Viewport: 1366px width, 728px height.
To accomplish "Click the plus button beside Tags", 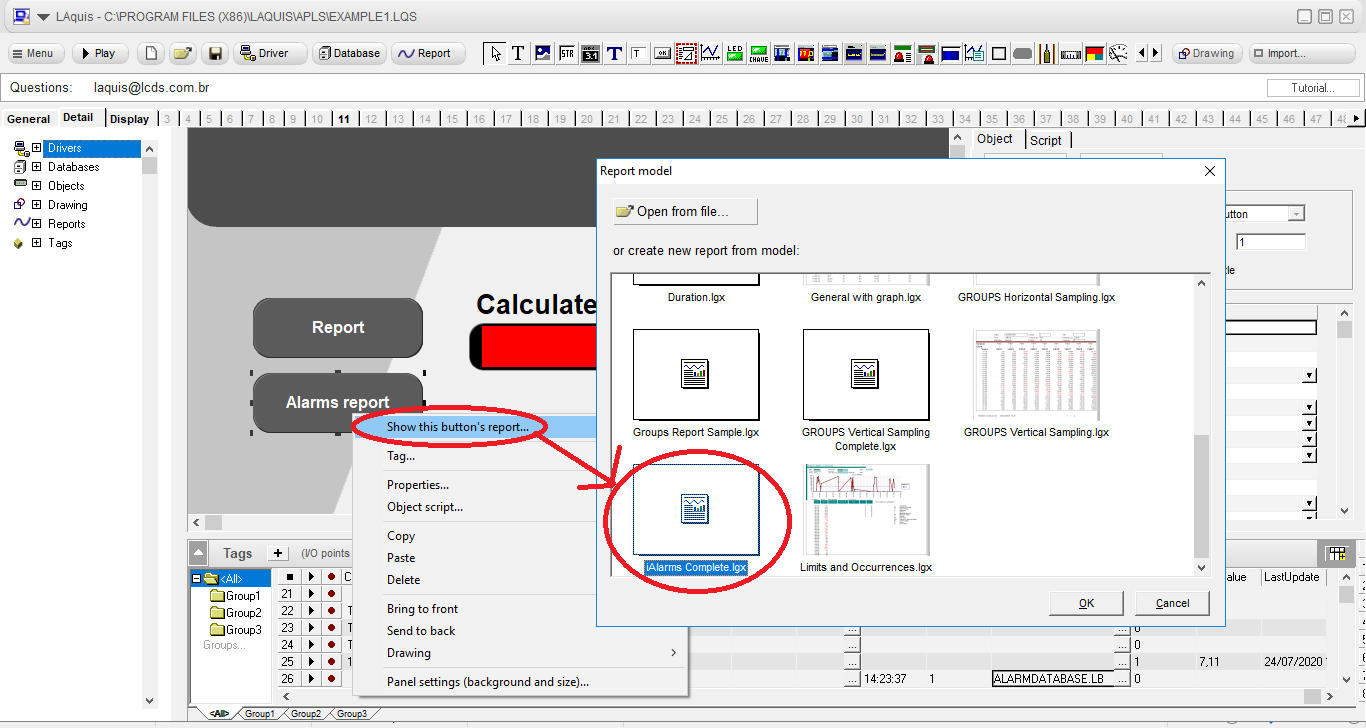I will [x=279, y=553].
